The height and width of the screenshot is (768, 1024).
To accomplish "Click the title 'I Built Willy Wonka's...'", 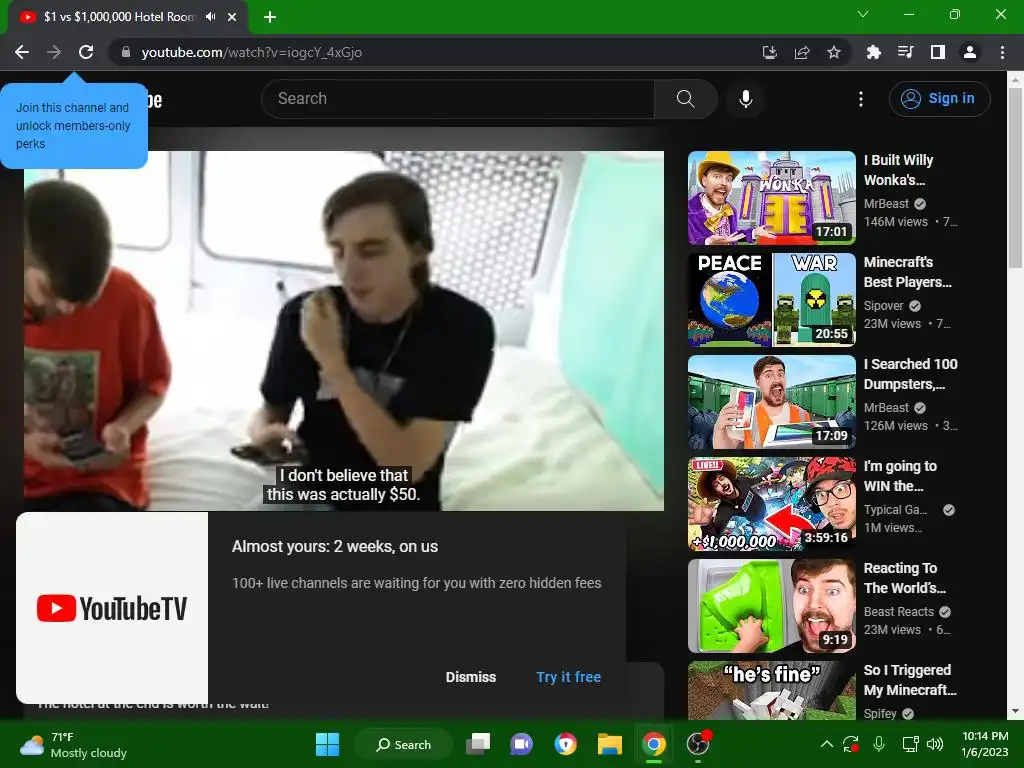I will 898,170.
